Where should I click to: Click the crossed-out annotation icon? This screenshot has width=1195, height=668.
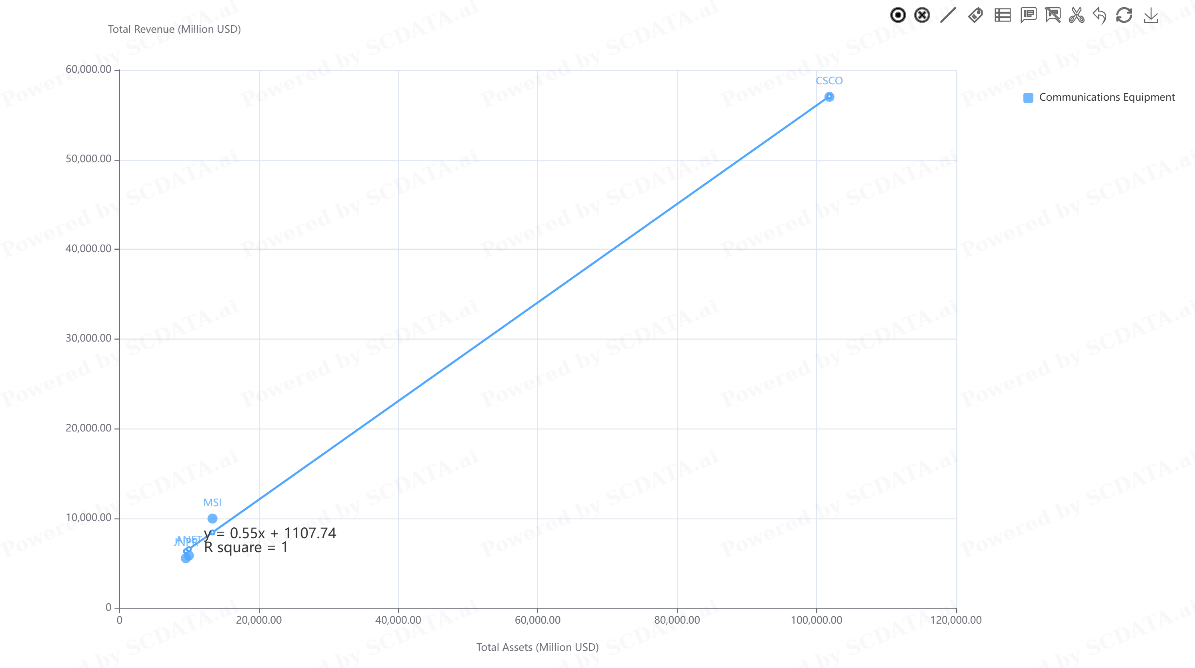pos(1053,15)
